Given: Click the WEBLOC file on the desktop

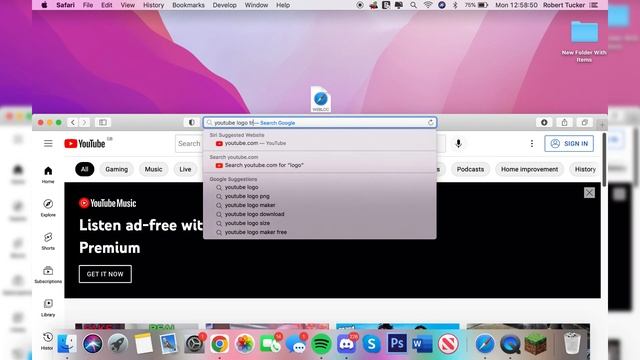Looking at the screenshot, I should (320, 99).
